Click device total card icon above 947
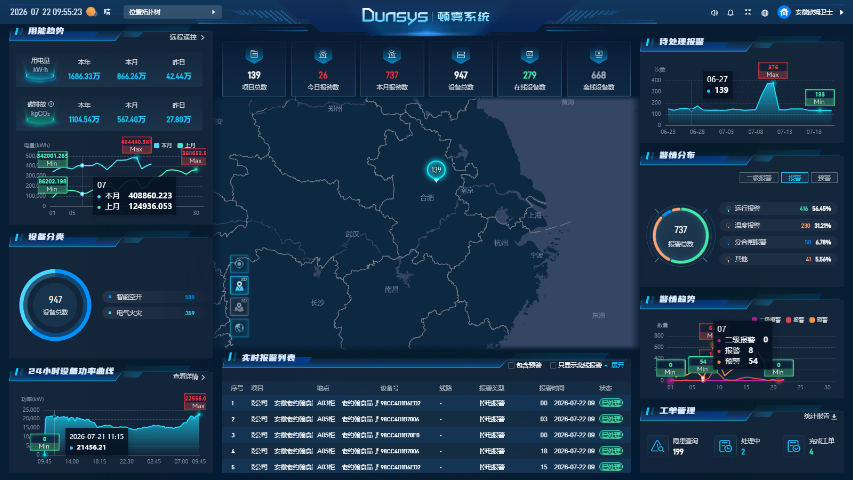 (x=461, y=55)
